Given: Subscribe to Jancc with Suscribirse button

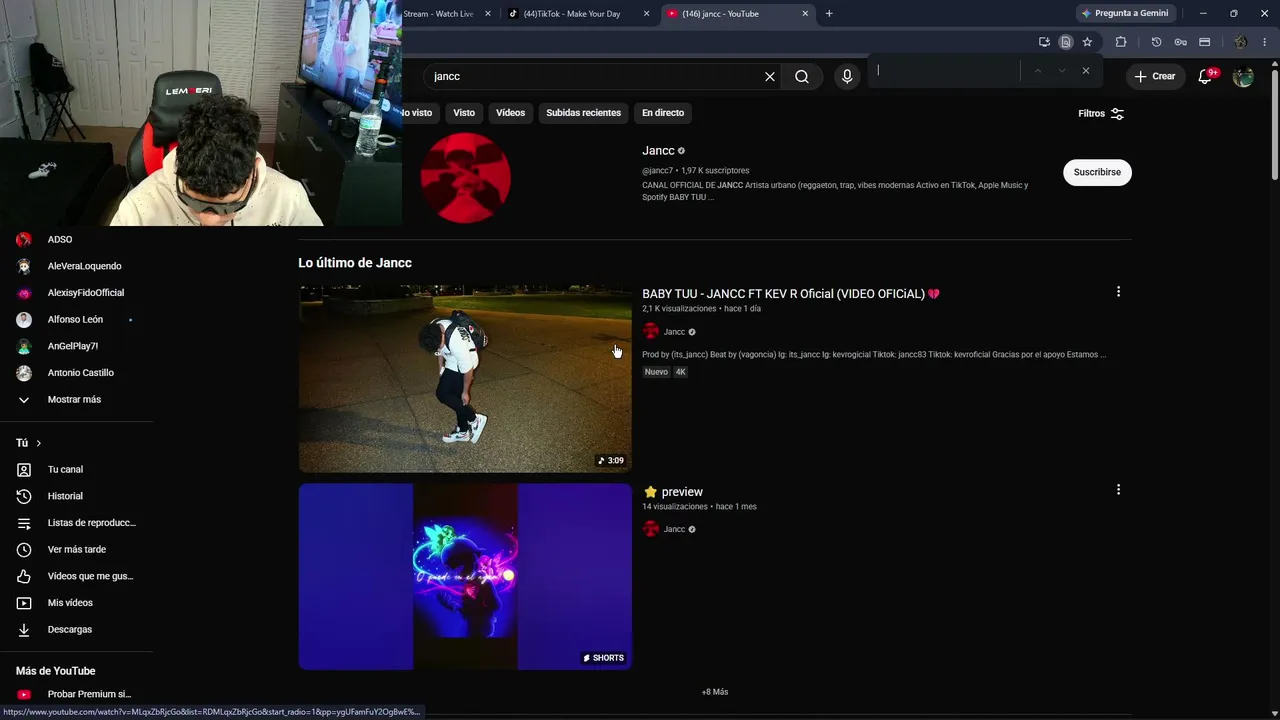Looking at the screenshot, I should [1097, 172].
